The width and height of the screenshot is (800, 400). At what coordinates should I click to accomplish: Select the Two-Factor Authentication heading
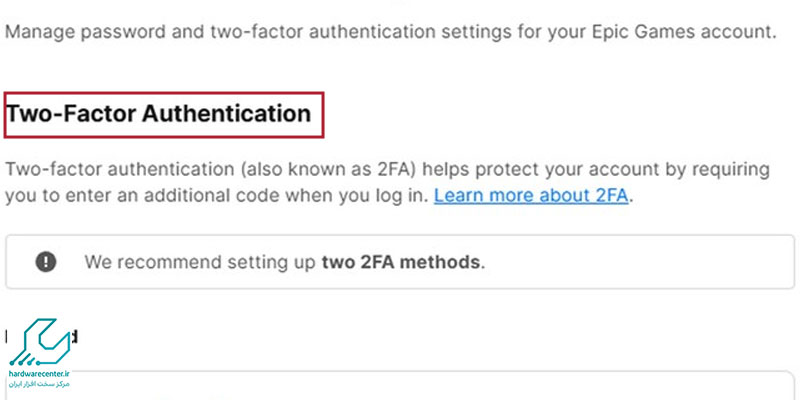158,114
